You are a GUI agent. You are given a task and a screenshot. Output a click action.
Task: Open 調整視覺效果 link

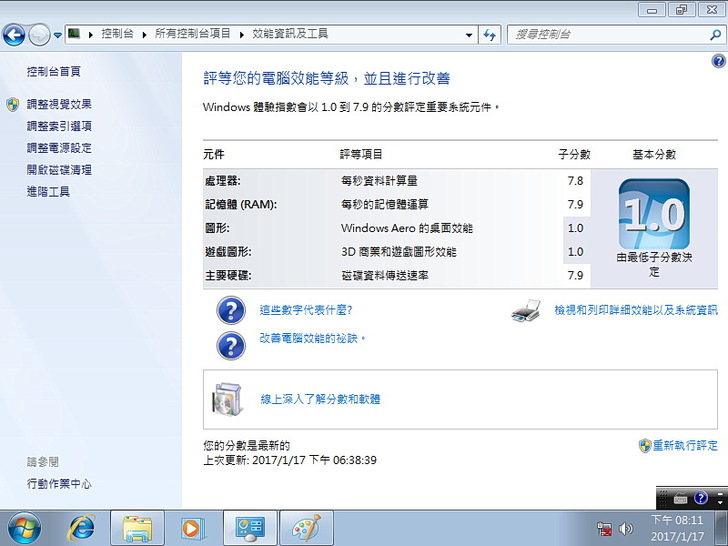59,104
